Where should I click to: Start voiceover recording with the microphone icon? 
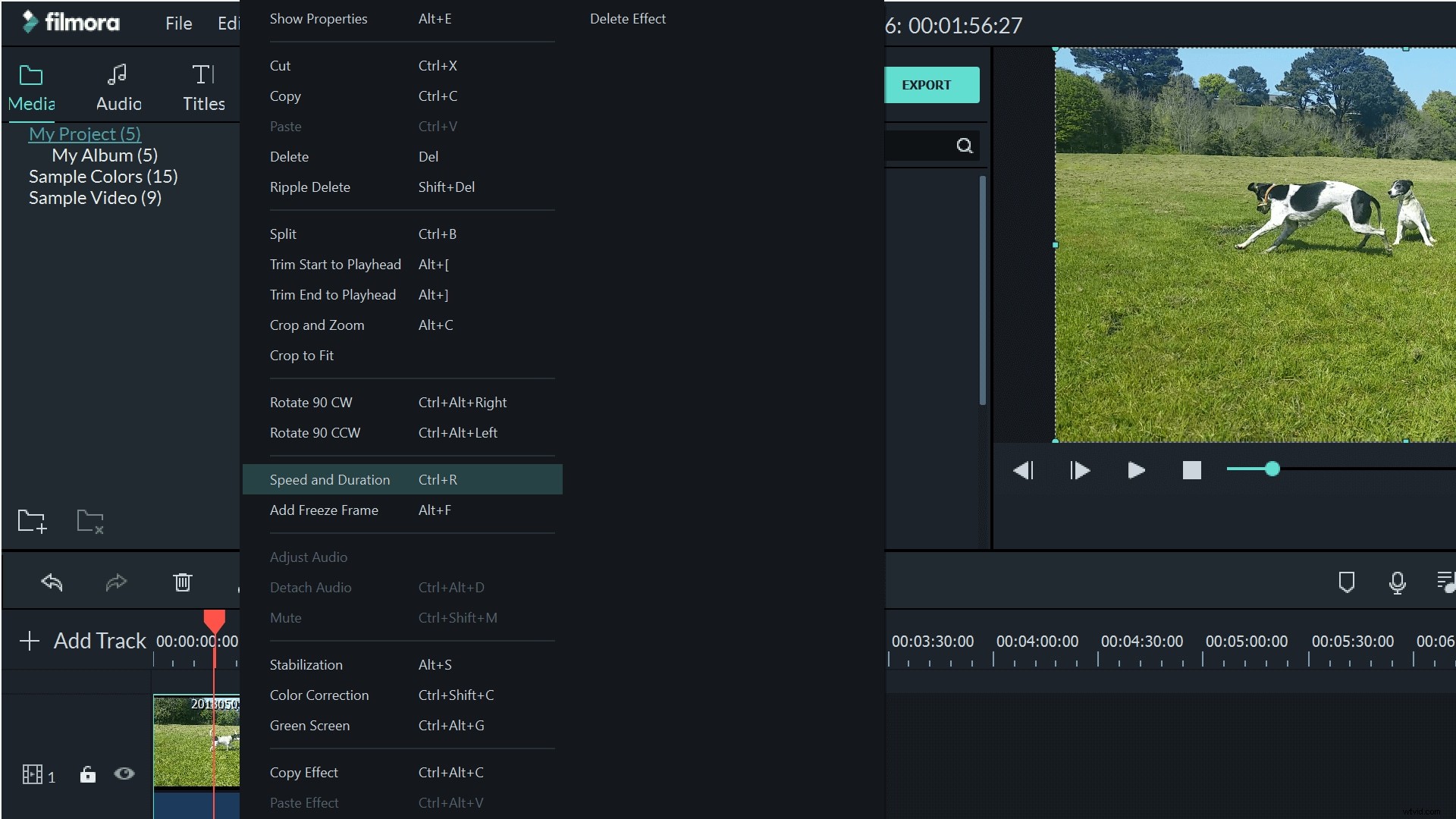(x=1397, y=582)
